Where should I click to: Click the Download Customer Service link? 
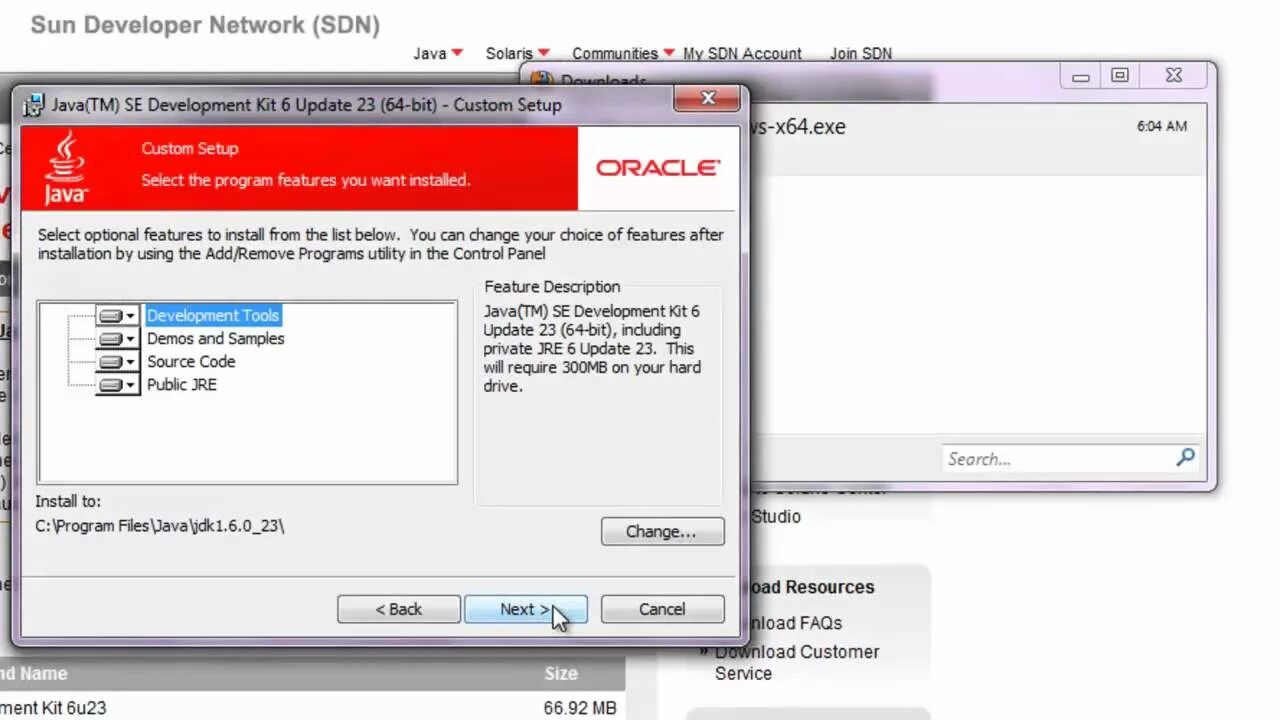(797, 662)
